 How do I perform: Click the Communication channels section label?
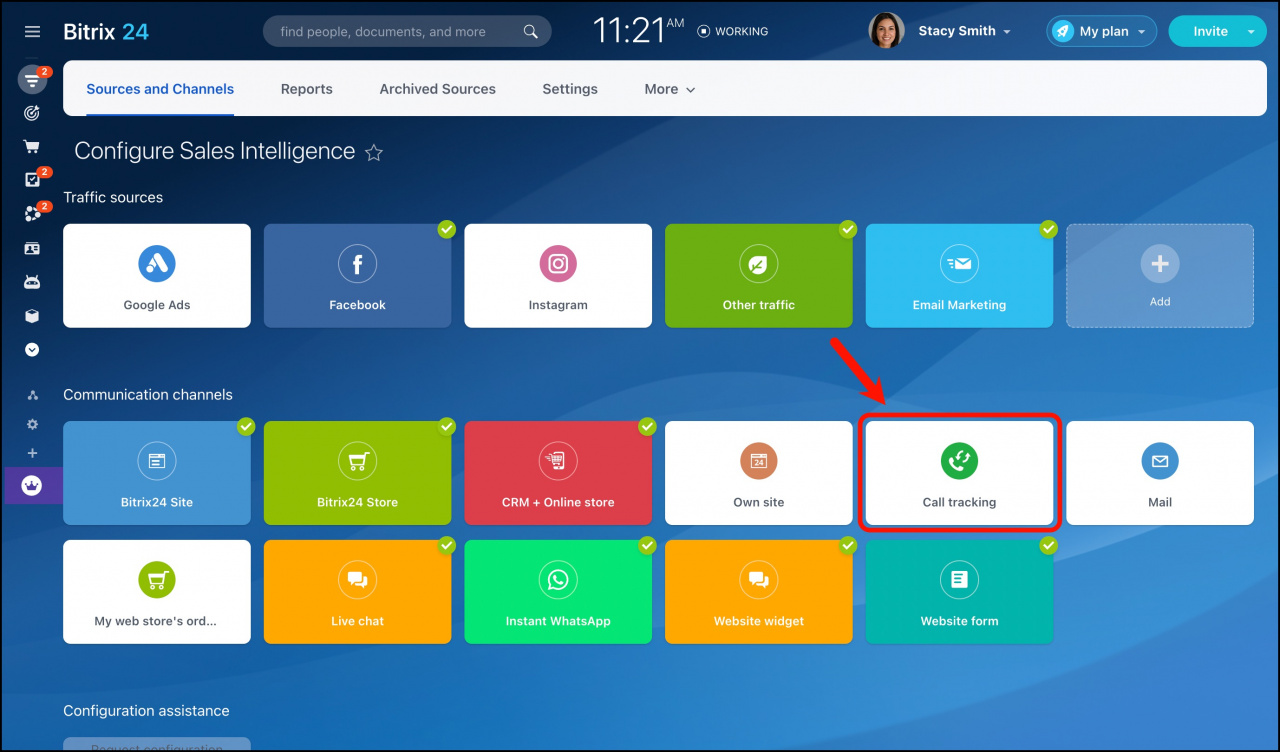click(148, 395)
